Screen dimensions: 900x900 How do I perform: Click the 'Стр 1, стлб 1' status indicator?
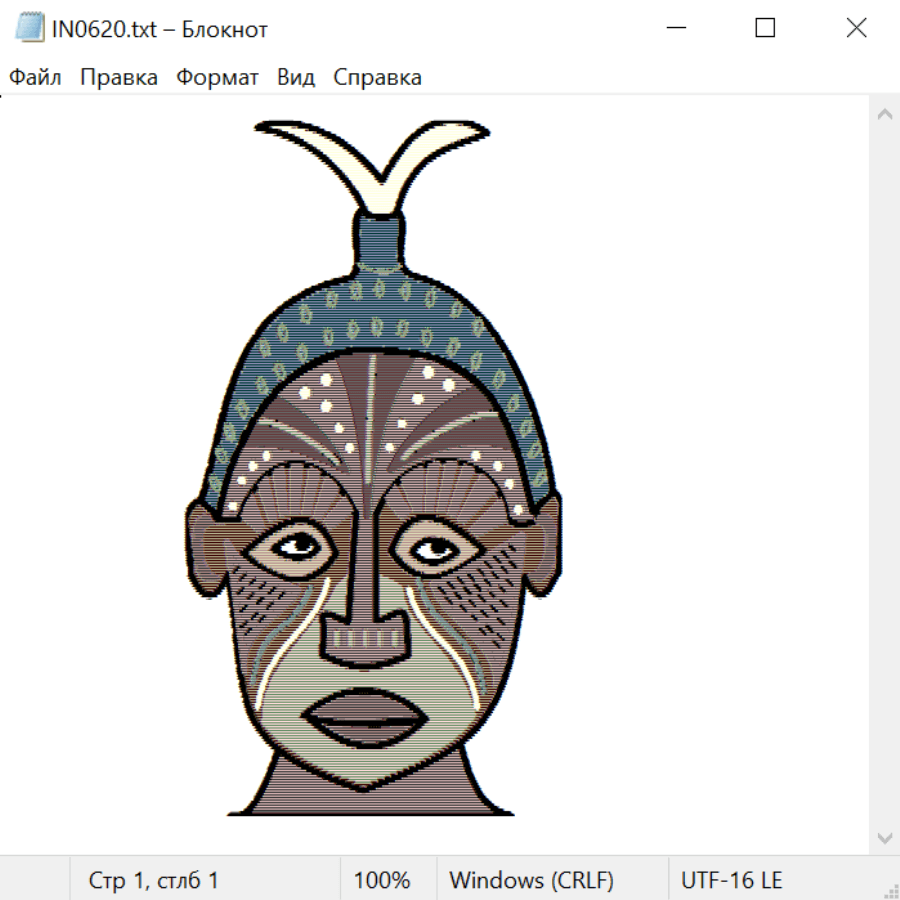tap(153, 880)
